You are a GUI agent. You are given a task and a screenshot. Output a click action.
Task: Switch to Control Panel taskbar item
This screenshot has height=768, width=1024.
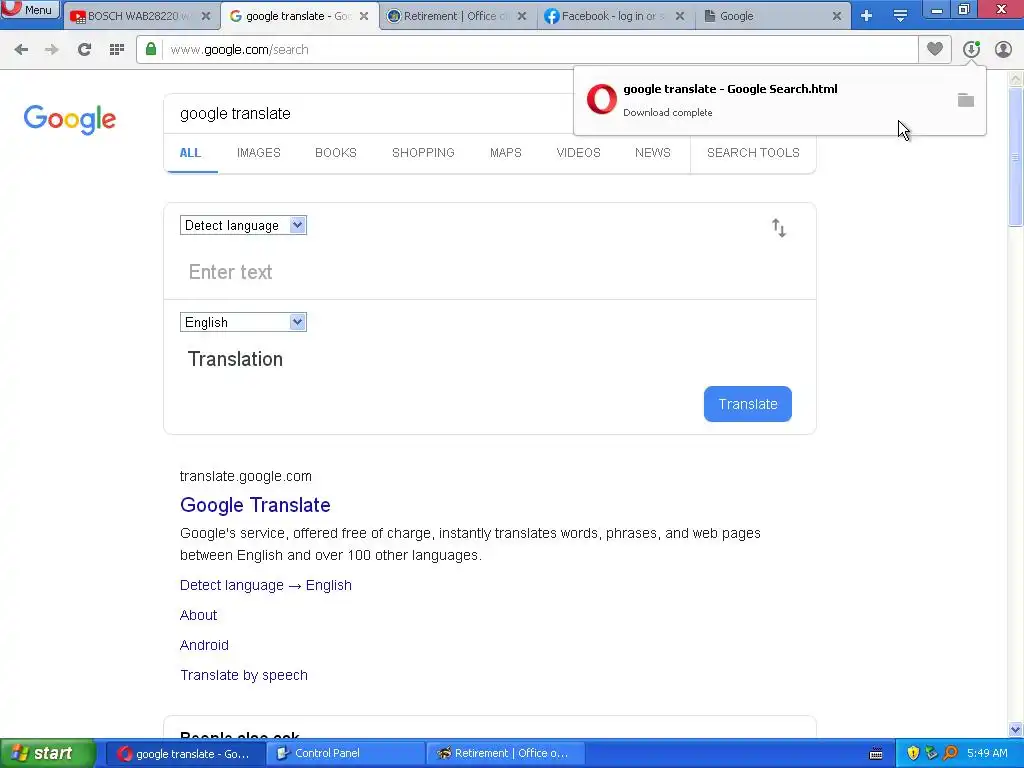tap(345, 754)
